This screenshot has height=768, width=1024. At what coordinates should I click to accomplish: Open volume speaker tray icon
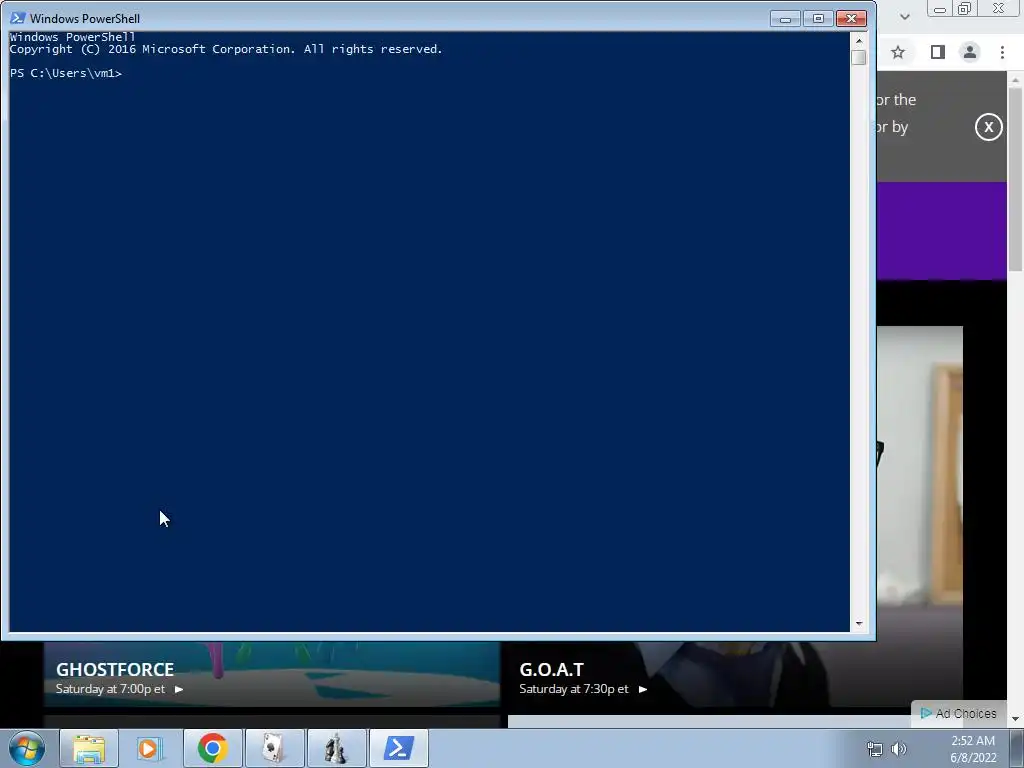[x=899, y=749]
